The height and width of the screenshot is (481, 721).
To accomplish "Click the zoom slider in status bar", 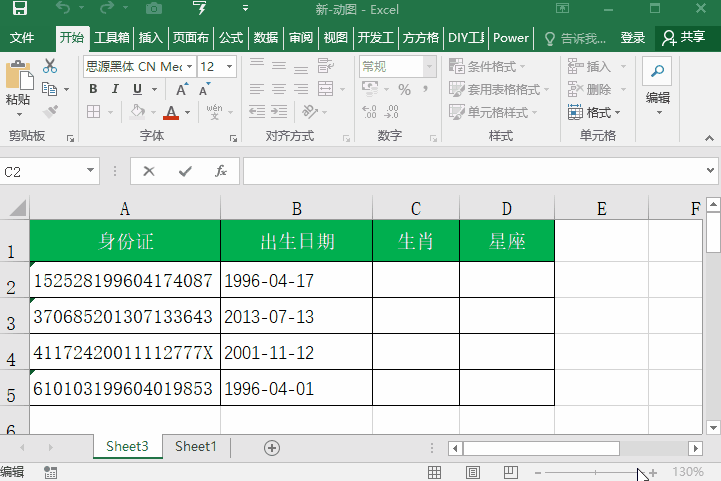I will point(595,472).
